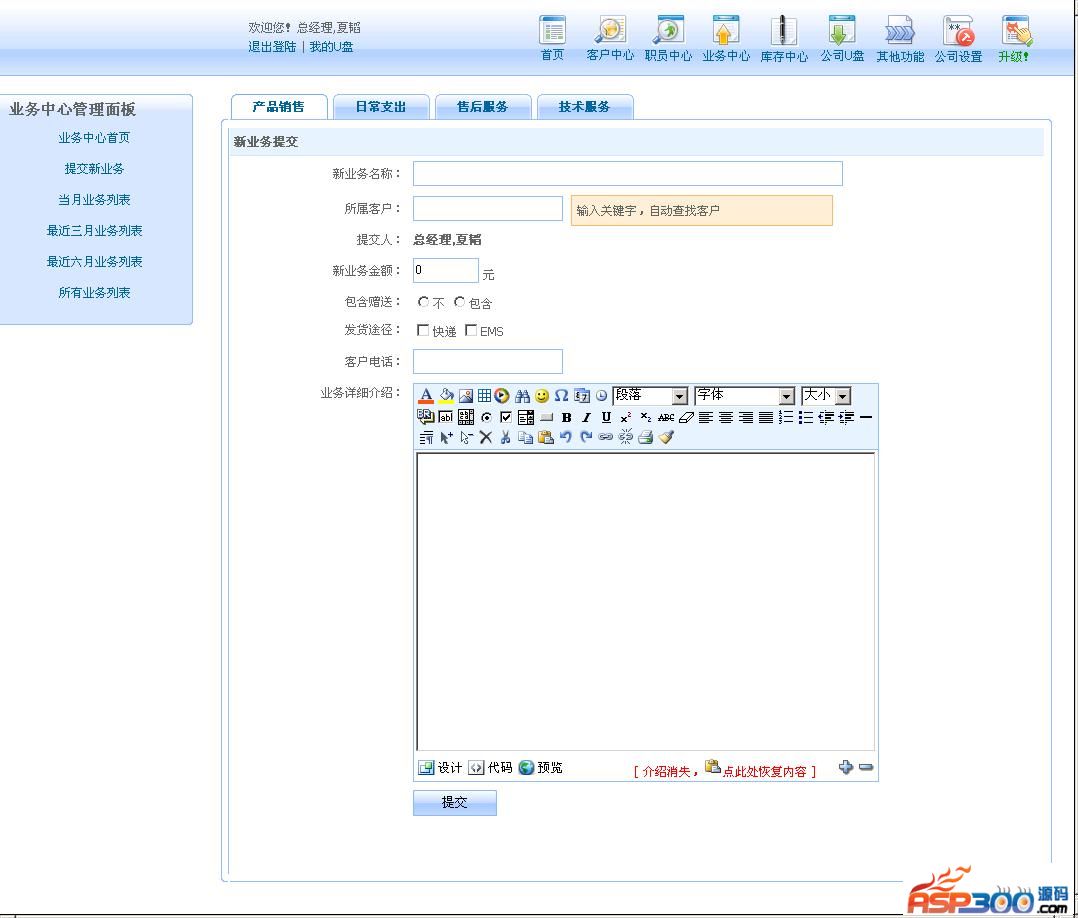Screen dimensions: 1078x918
Task: Open the 技术服务 tab
Action: [584, 107]
